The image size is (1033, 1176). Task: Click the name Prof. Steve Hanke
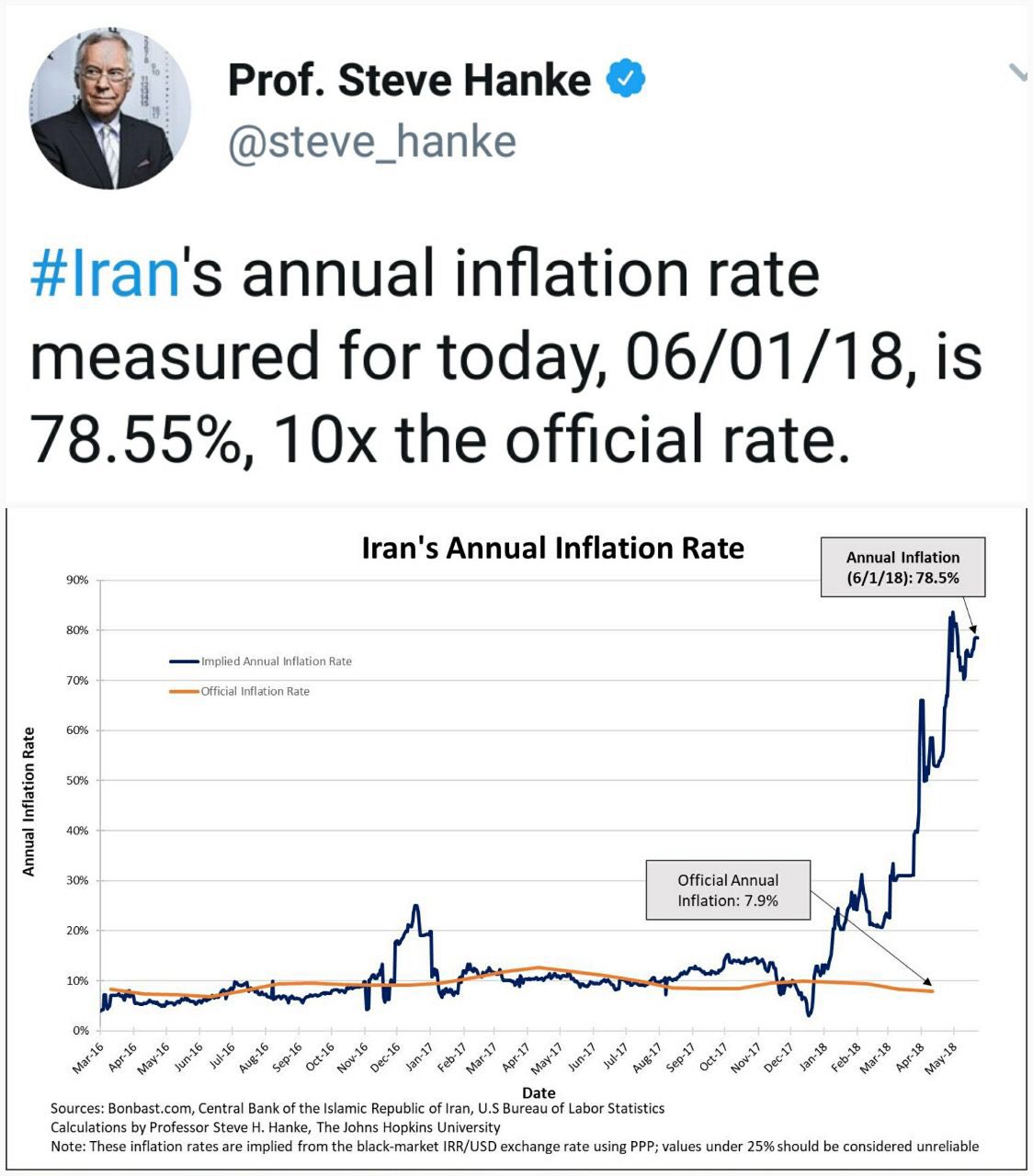click(x=409, y=80)
